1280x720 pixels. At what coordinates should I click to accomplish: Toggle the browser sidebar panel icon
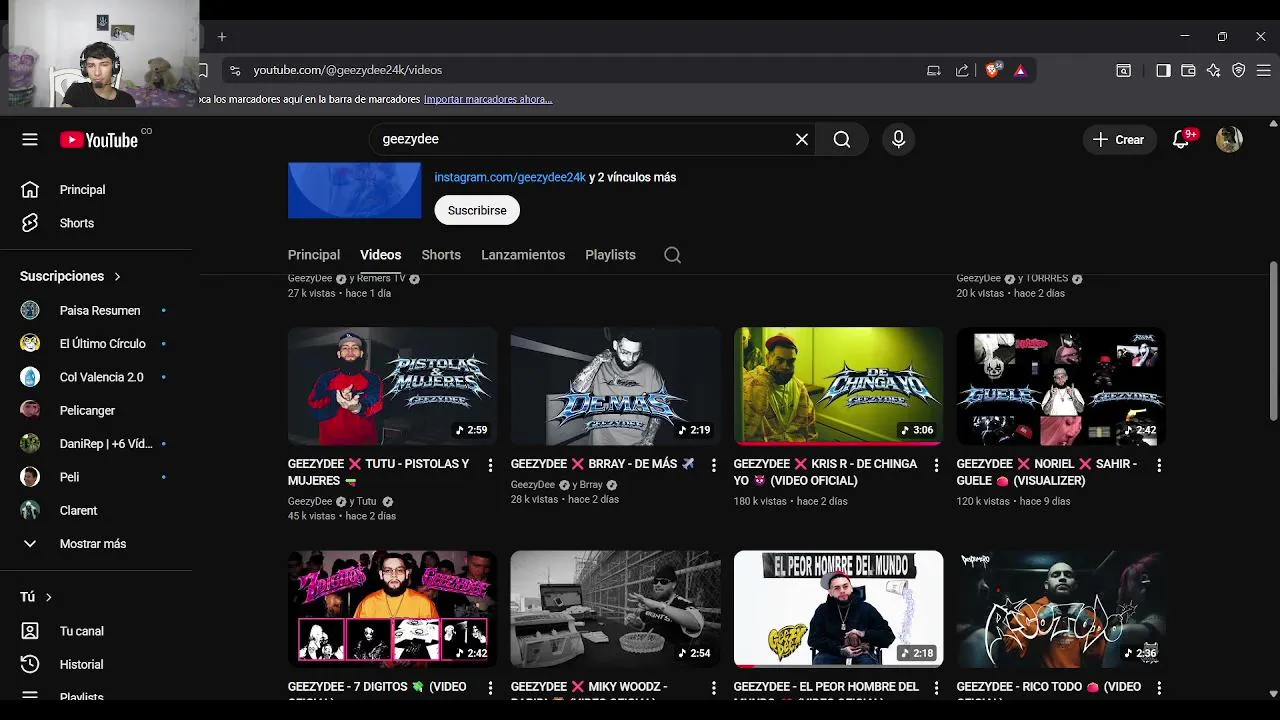point(1163,70)
